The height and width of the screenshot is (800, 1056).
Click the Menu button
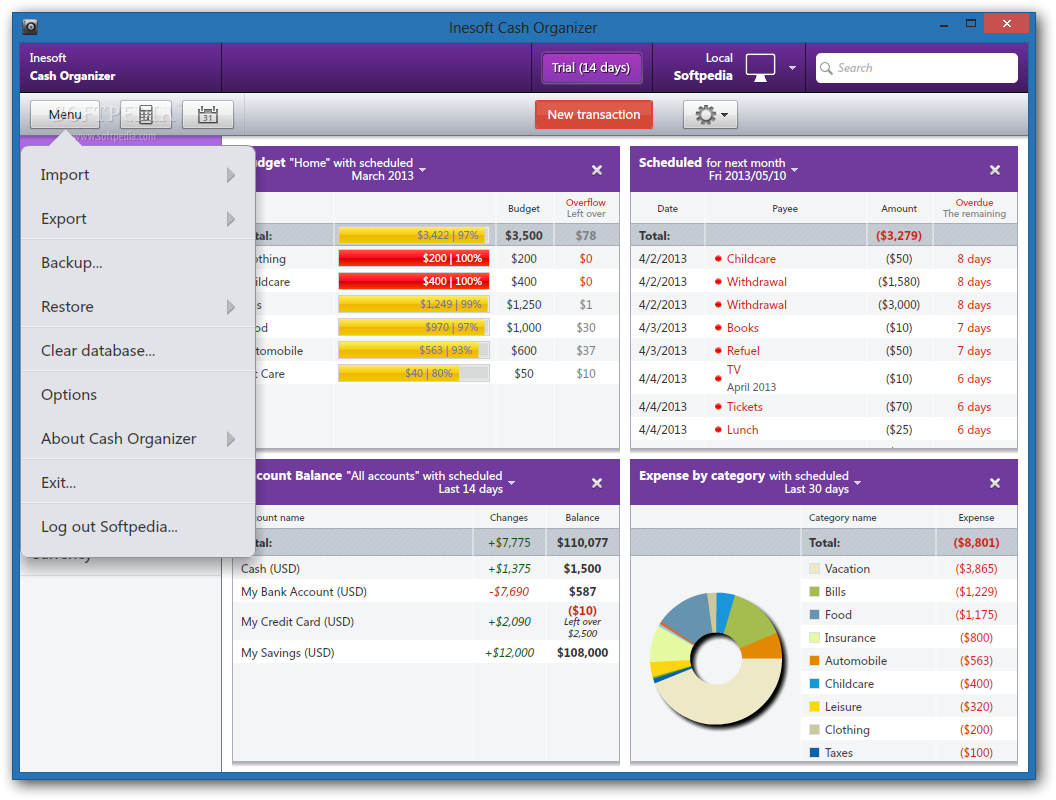(65, 114)
